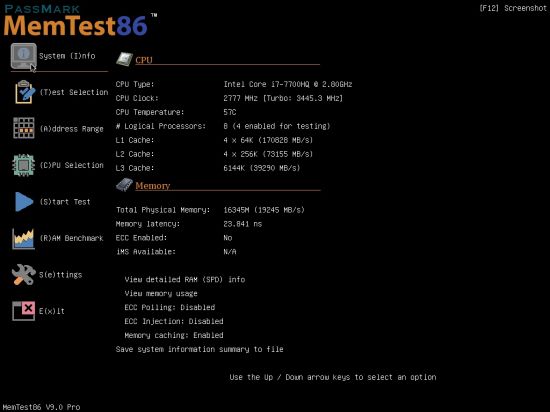Click the CPU Temperature 57C value
Viewport: 550px width, 412px height.
point(230,112)
